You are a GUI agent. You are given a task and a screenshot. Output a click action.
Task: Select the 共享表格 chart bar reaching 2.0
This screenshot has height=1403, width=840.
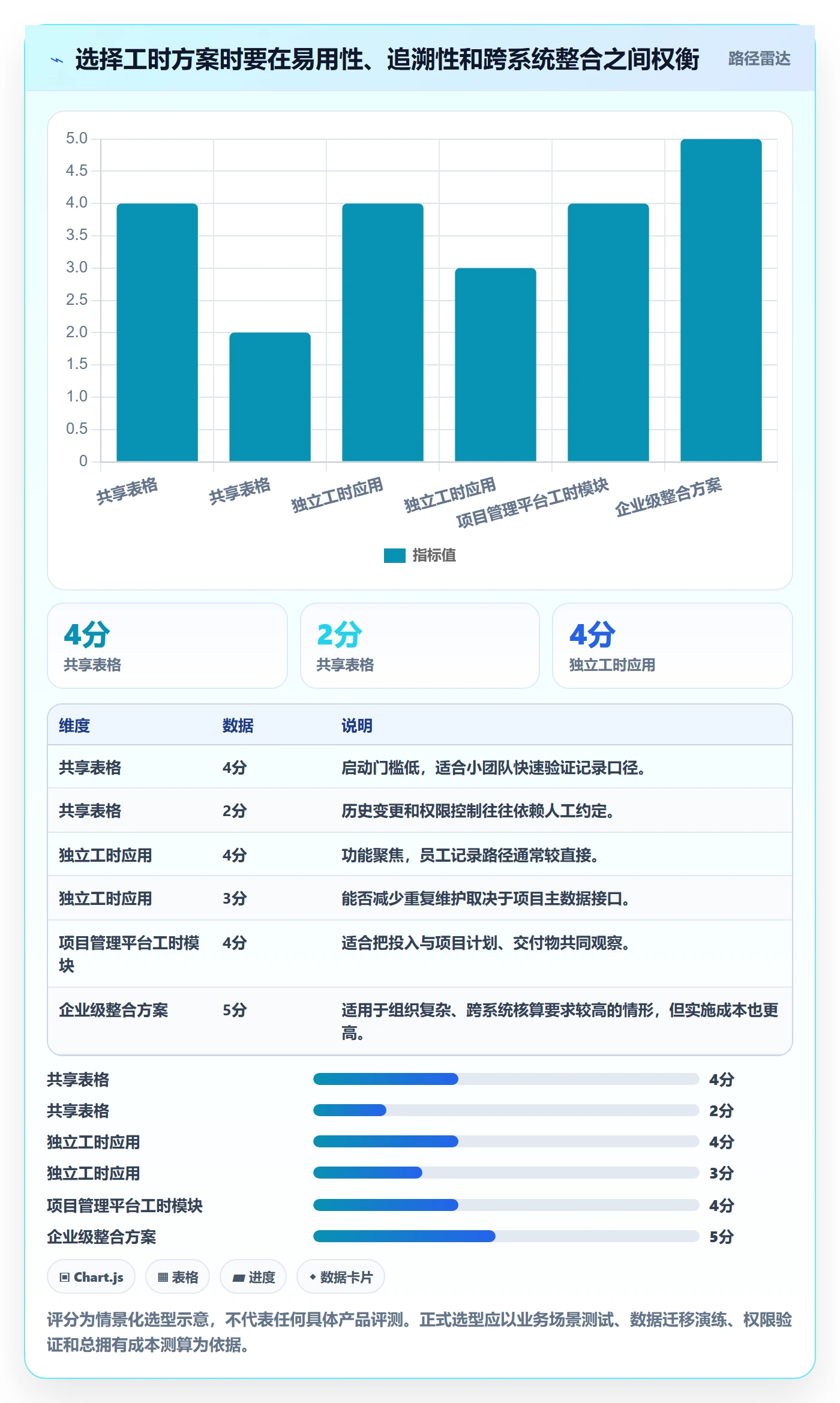[x=270, y=397]
